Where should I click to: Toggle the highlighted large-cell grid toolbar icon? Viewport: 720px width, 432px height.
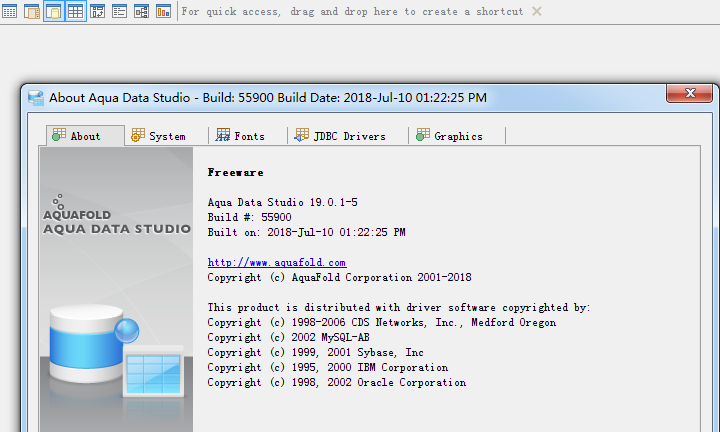[x=76, y=11]
